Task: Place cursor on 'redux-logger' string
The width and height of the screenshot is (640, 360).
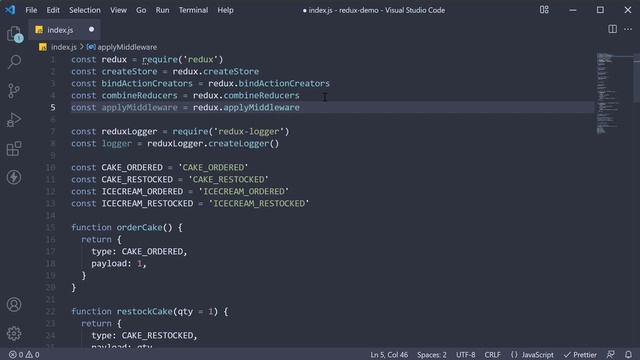Action: coord(249,131)
